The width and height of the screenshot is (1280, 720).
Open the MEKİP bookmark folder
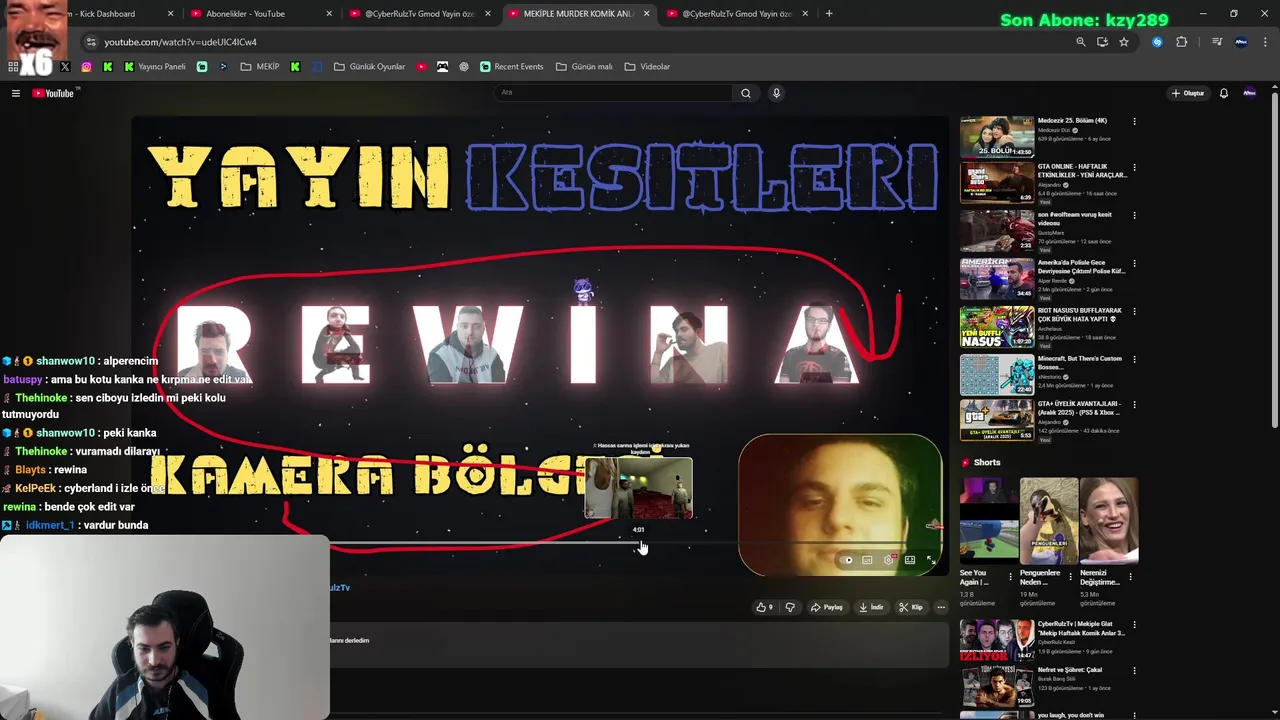[260, 67]
